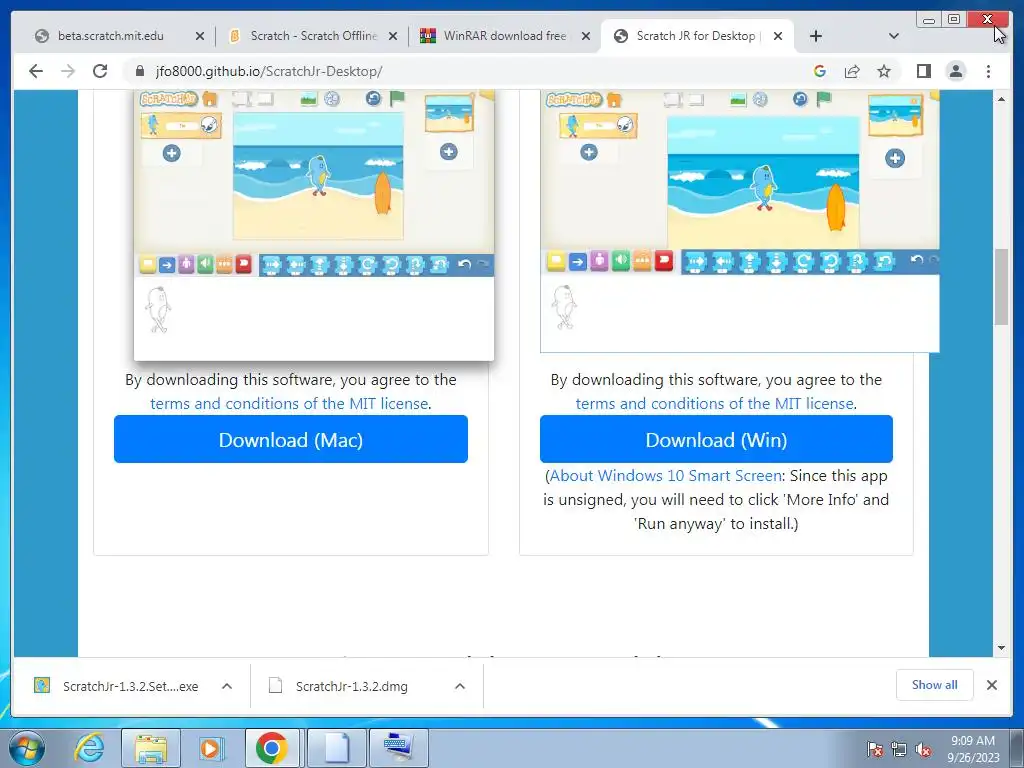The image size is (1024, 768).
Task: Close the Scratch JR for Desktop tab
Action: [x=778, y=36]
